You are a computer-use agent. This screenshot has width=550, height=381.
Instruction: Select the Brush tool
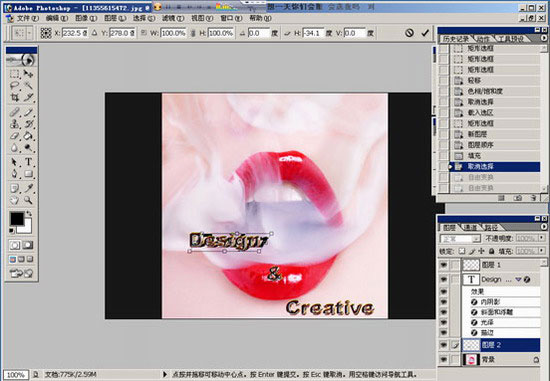(x=28, y=112)
